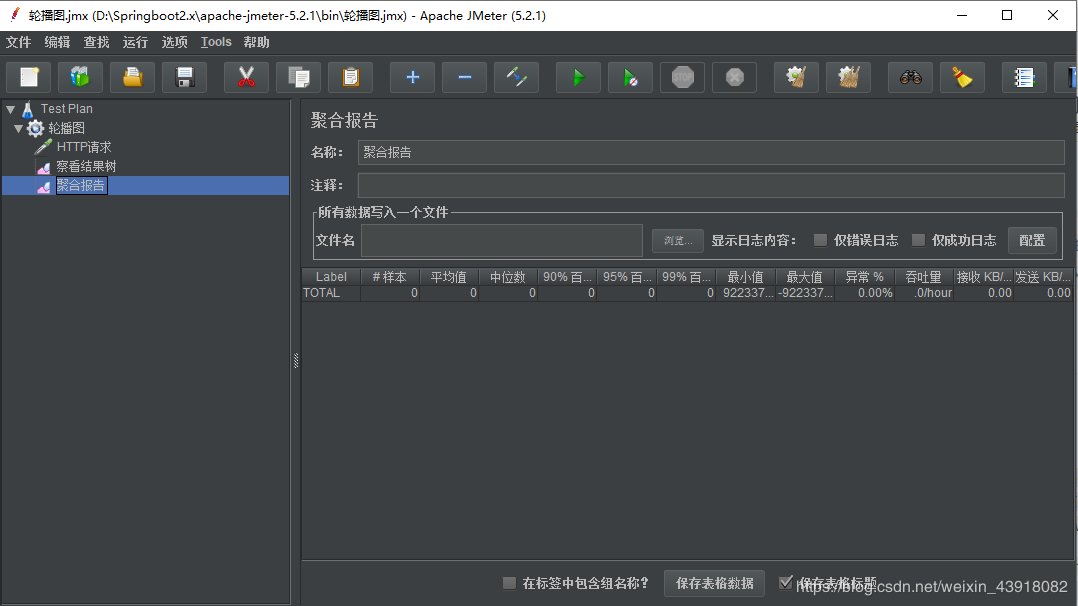Open the 运行 menu
The width and height of the screenshot is (1078, 606).
(135, 42)
